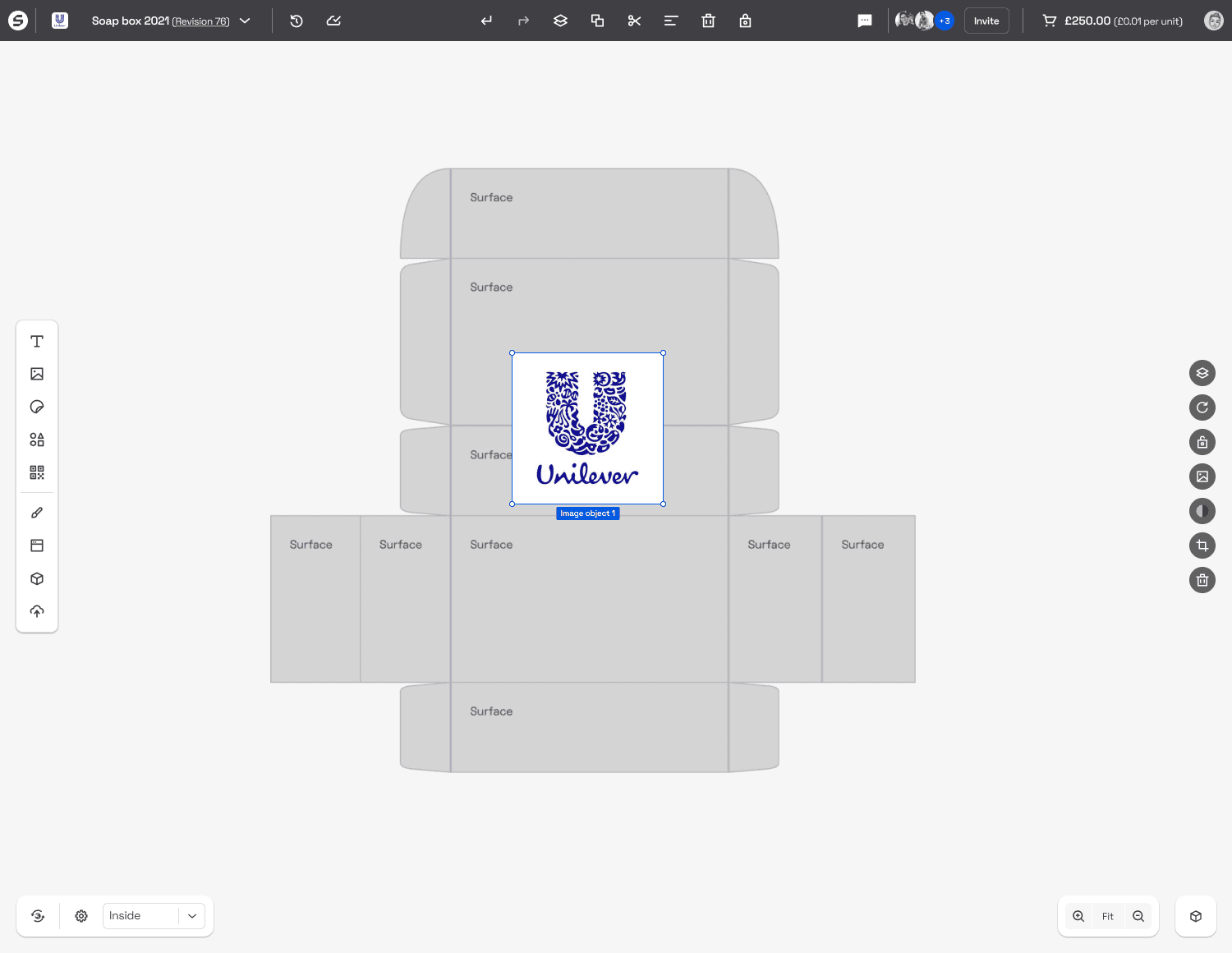Screen dimensions: 1232x953
Task: Select the QR code tool
Action: tap(37, 472)
